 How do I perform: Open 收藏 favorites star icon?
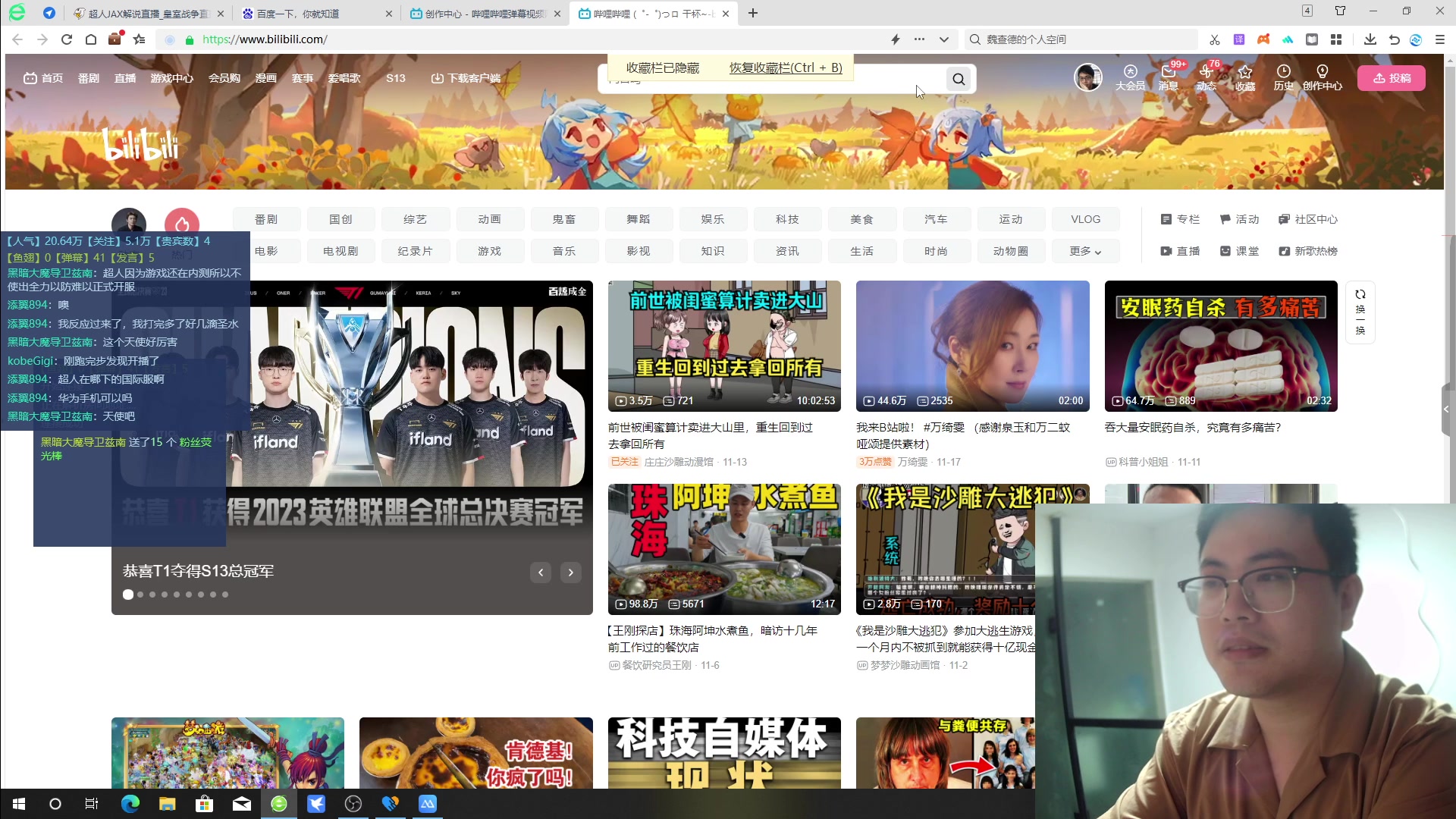pos(1245,77)
